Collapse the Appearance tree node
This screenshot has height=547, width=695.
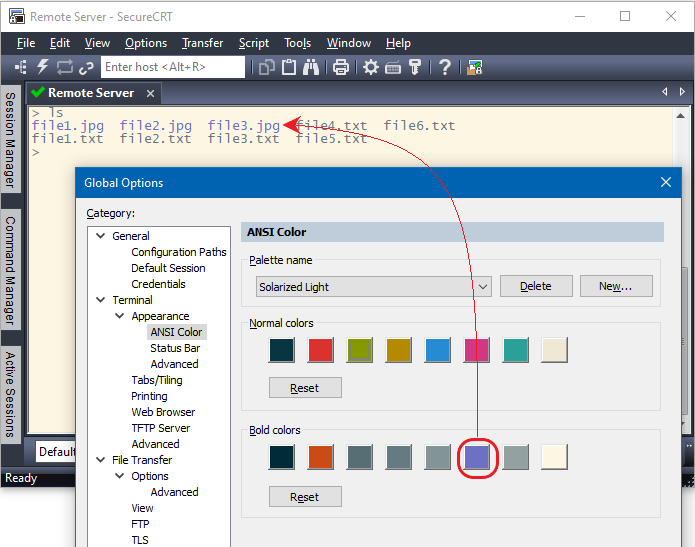point(120,316)
